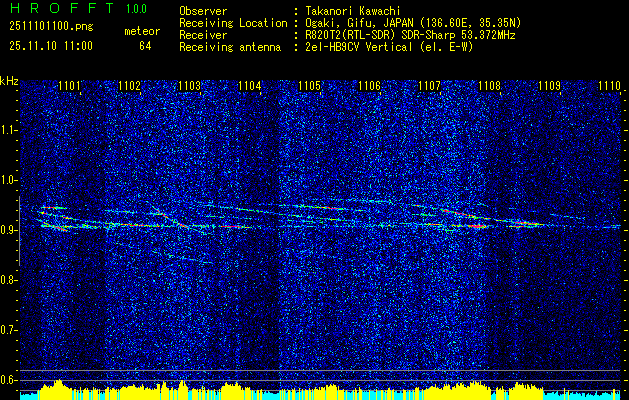Click the Receiving Location label
629x400 pixels.
tap(233, 23)
